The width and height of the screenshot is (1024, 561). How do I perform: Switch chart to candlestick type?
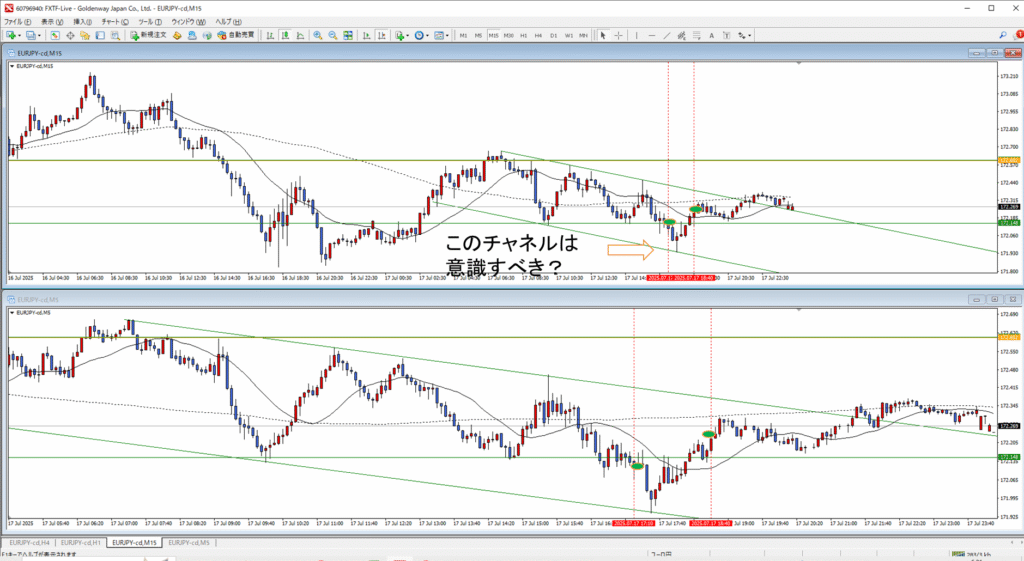pos(285,35)
